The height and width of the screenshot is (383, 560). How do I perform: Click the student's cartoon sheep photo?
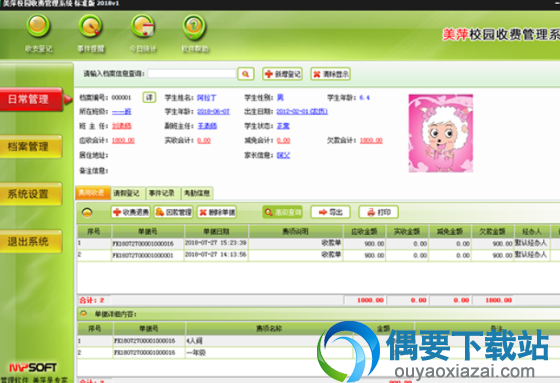pyautogui.click(x=441, y=133)
